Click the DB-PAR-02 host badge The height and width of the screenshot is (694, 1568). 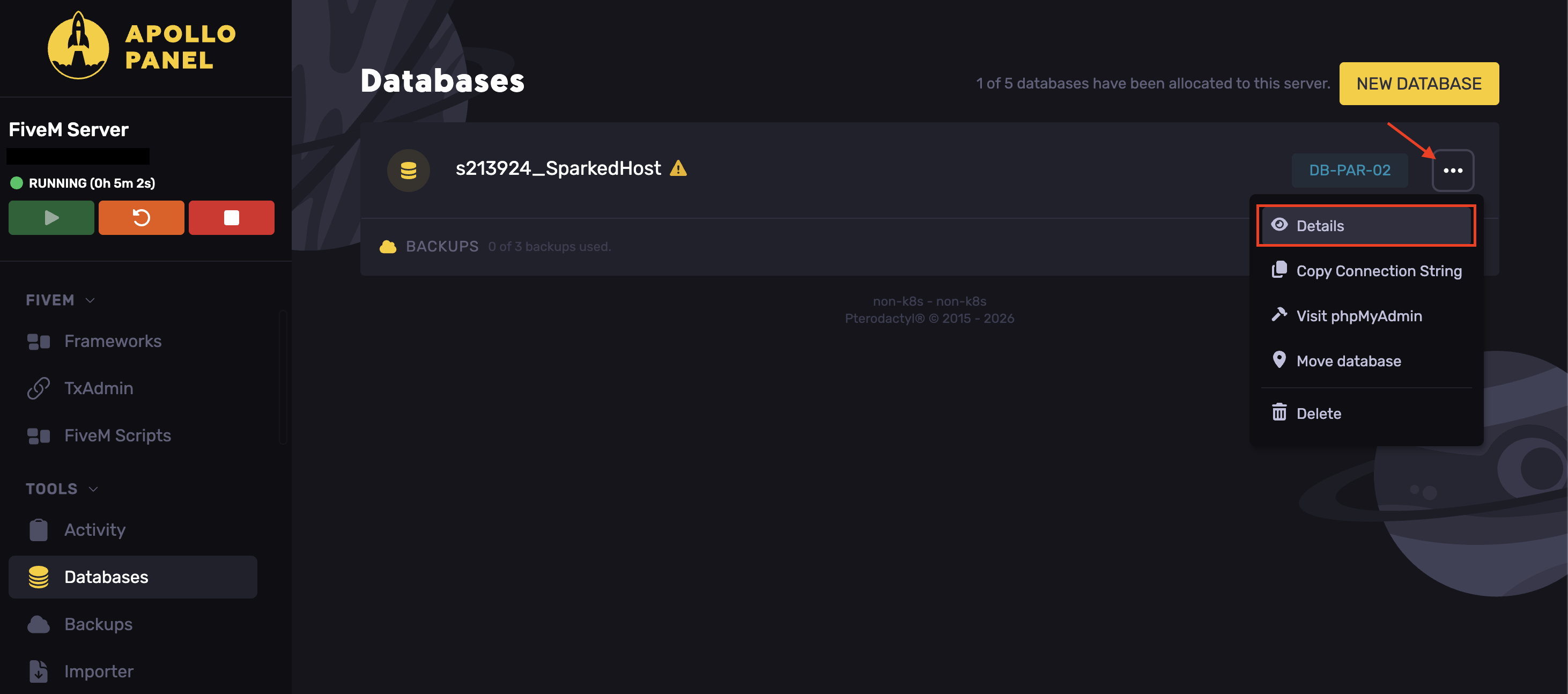(1350, 171)
